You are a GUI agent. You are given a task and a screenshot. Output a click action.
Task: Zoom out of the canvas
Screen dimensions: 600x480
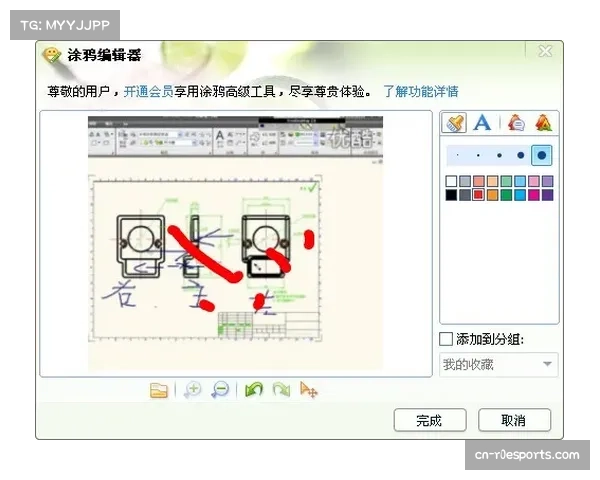[x=220, y=390]
